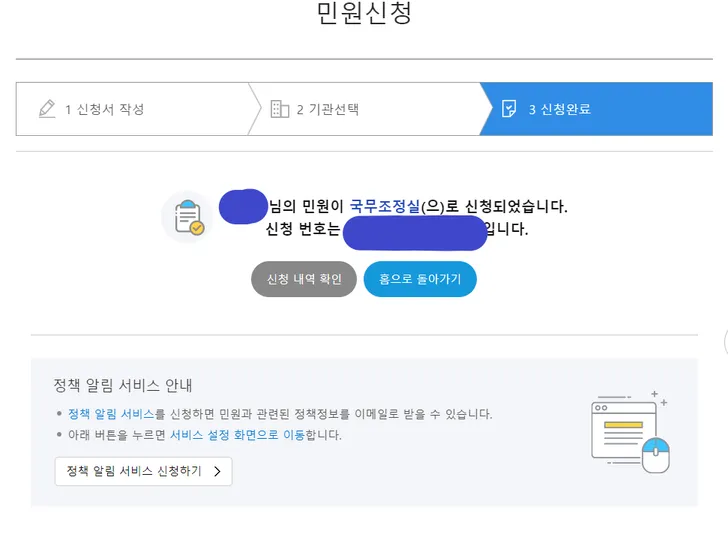Click the 서비스 설정 화면으로 이동 text
728x553 pixels.
(237, 435)
